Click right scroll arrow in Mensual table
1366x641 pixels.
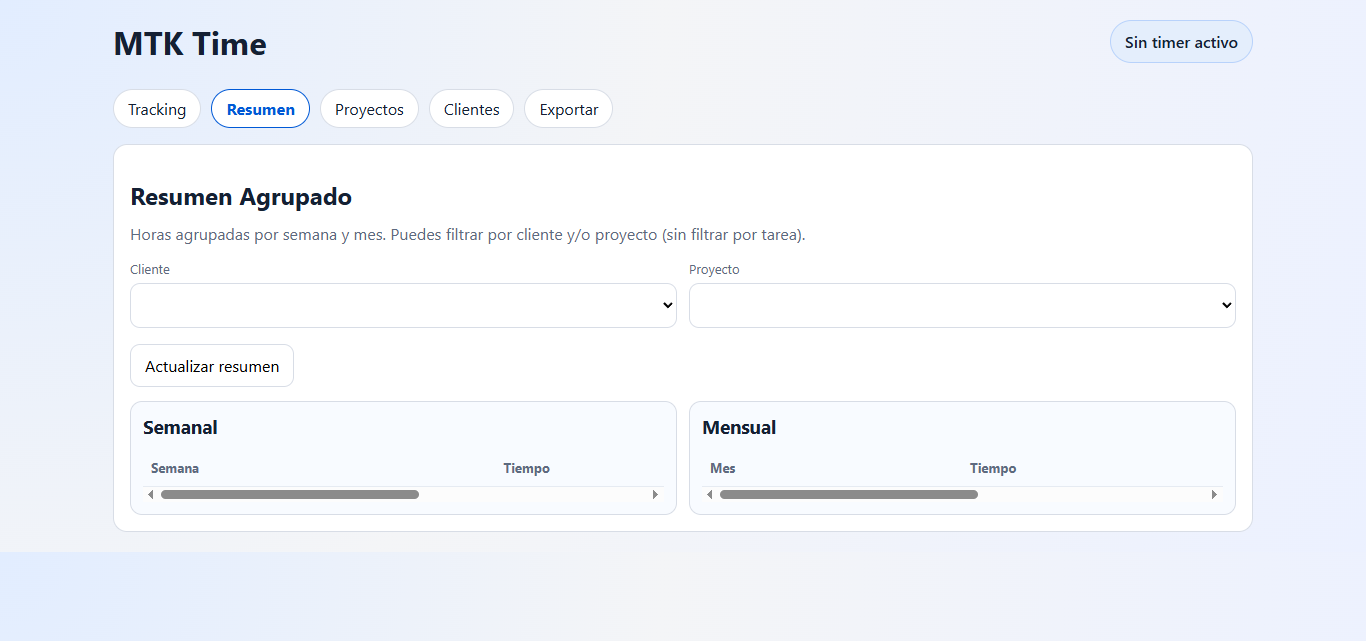(x=1214, y=494)
